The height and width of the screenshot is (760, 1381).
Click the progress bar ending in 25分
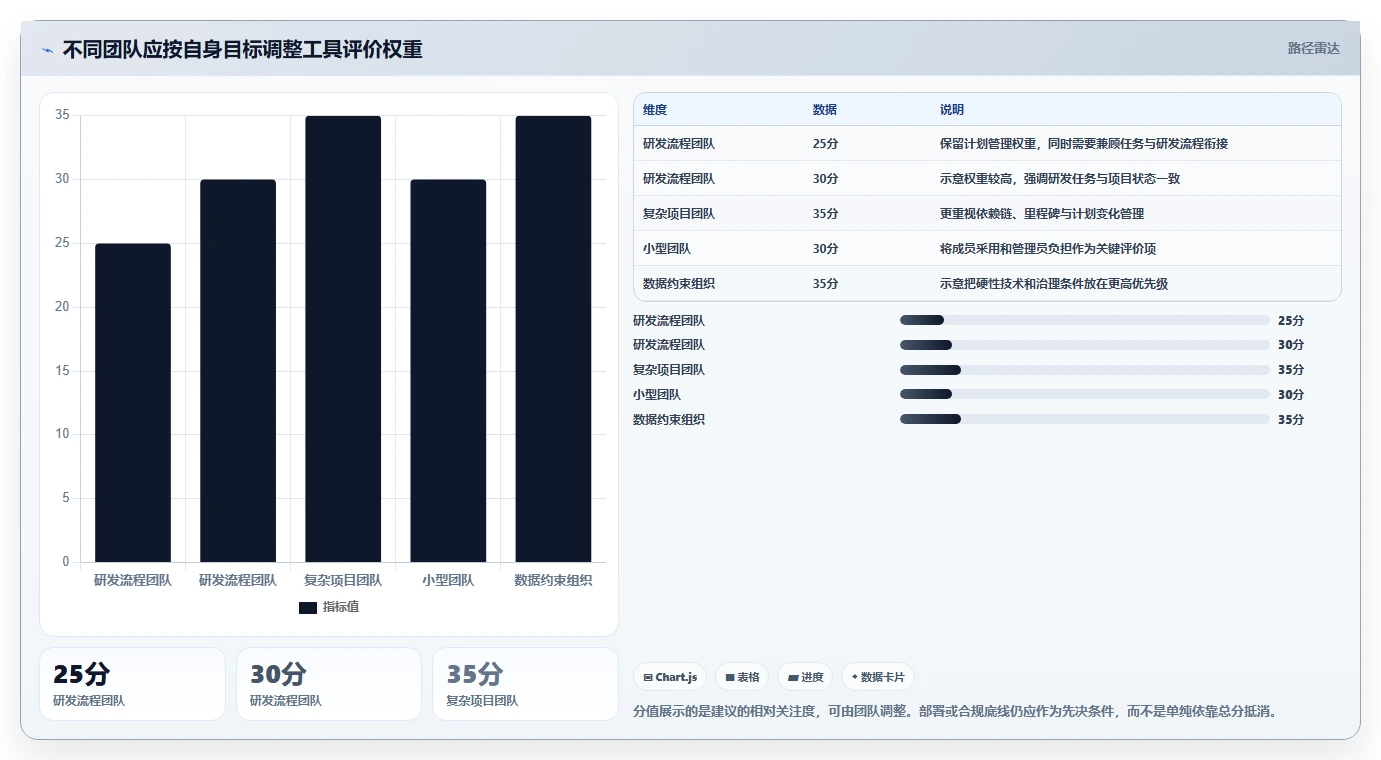(1085, 320)
